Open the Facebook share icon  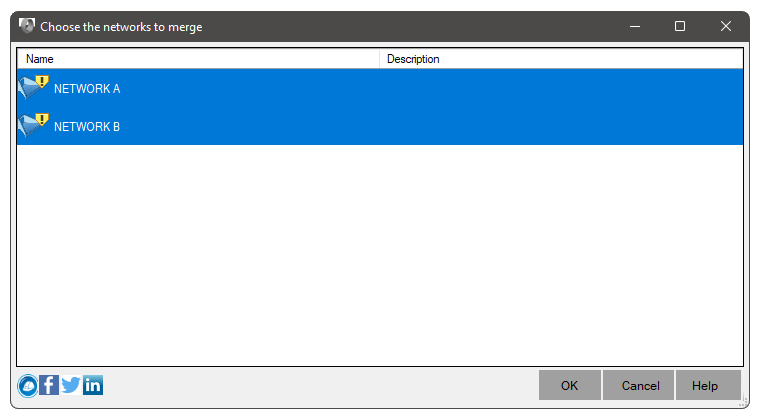[49, 386]
